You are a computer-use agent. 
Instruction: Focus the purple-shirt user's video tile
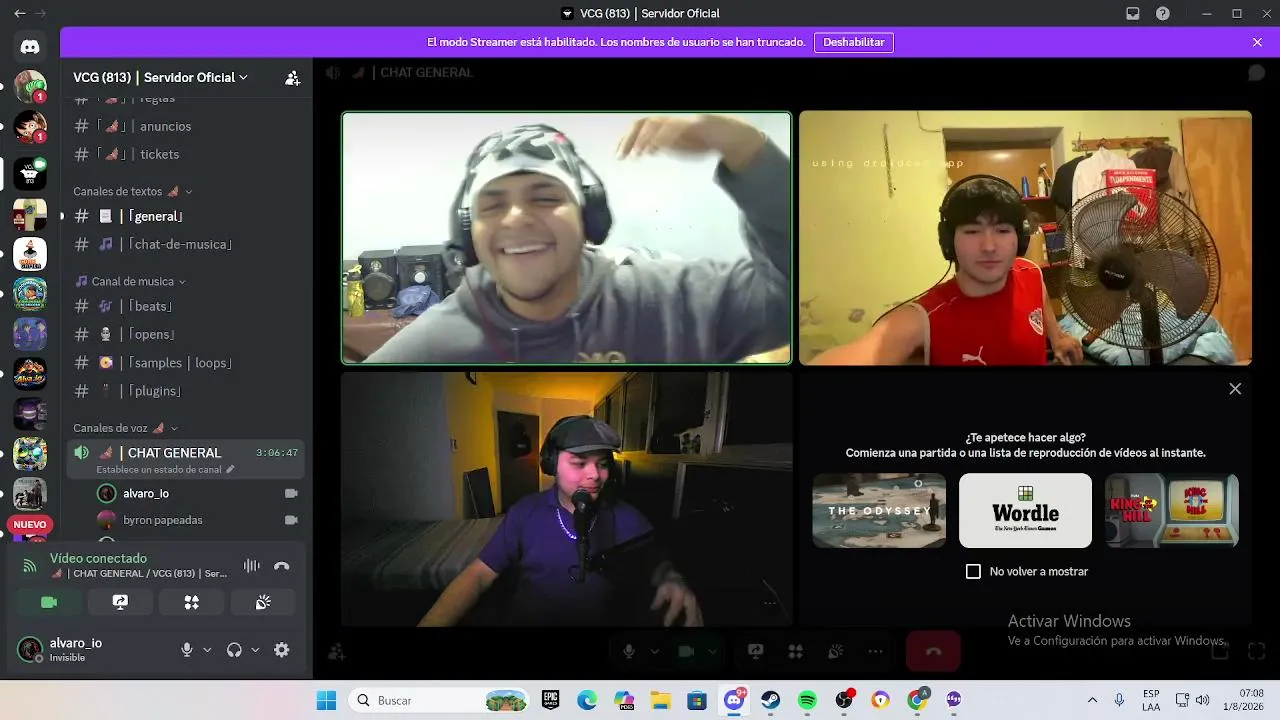(x=566, y=499)
